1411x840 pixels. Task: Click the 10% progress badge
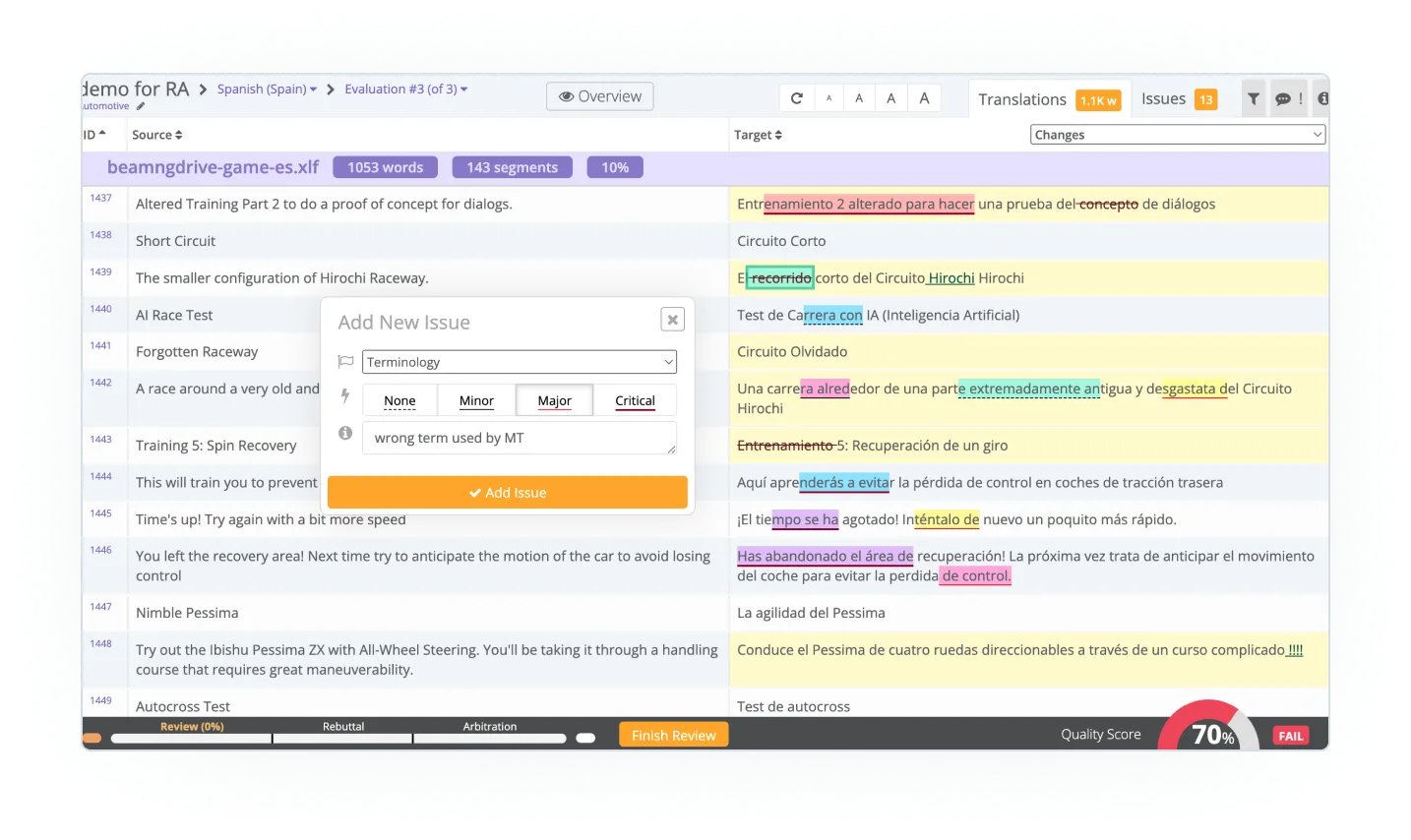(x=615, y=167)
